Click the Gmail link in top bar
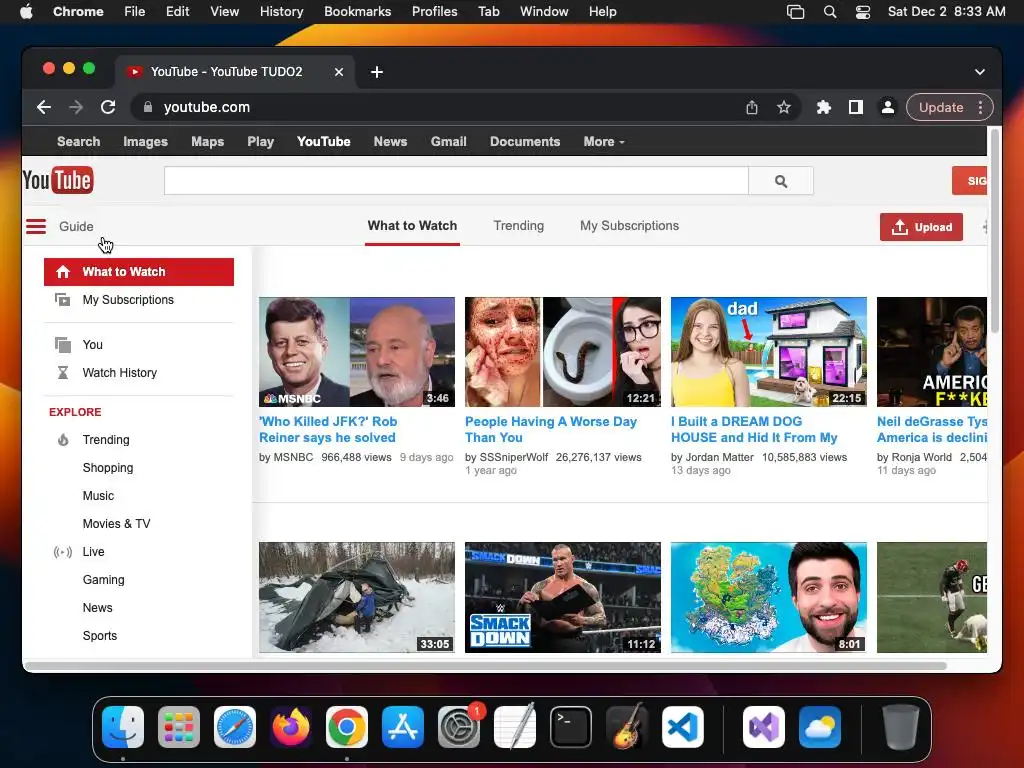Viewport: 1024px width, 768px height. 448,142
